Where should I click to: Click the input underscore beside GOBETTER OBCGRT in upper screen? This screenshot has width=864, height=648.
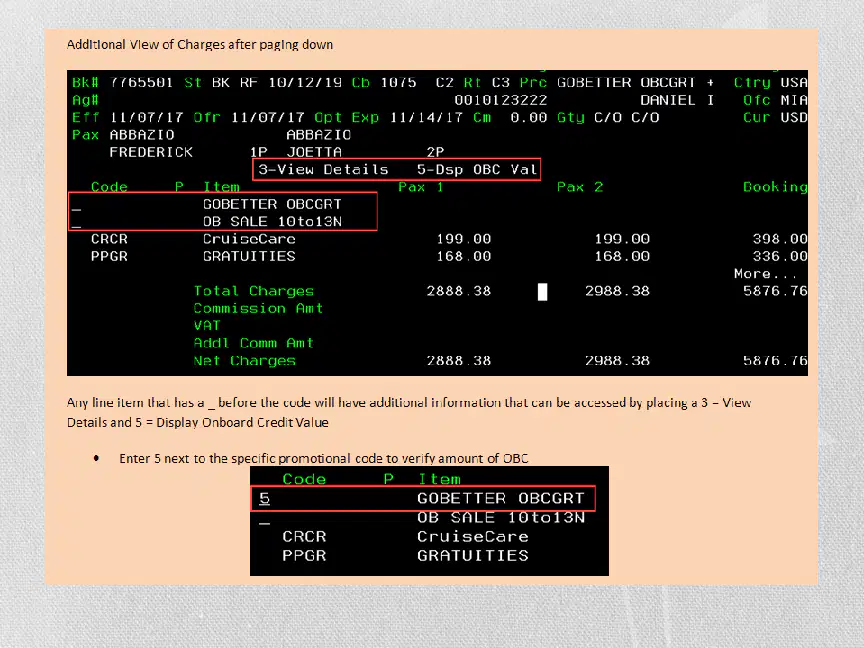point(77,209)
